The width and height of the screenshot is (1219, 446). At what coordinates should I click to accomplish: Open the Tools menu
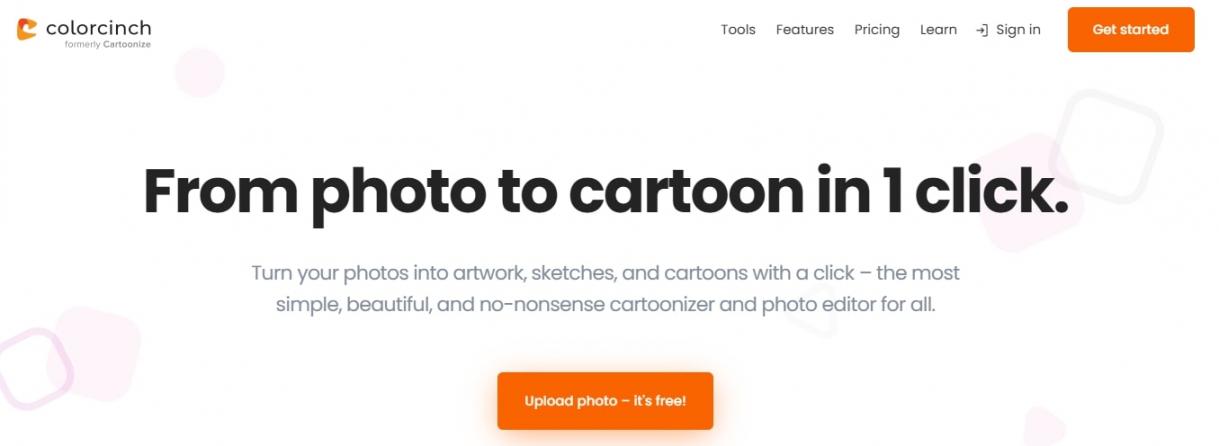(x=738, y=30)
